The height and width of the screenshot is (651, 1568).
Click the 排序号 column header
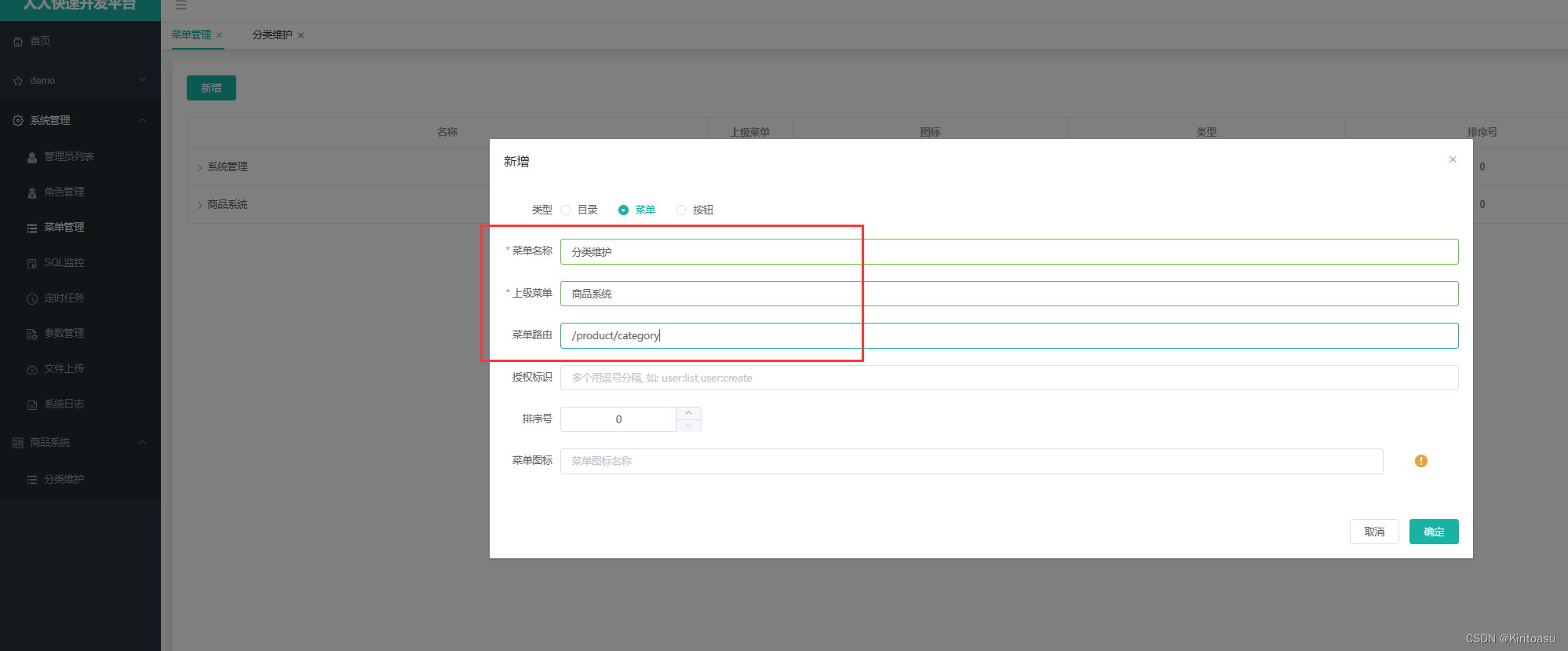point(1482,132)
